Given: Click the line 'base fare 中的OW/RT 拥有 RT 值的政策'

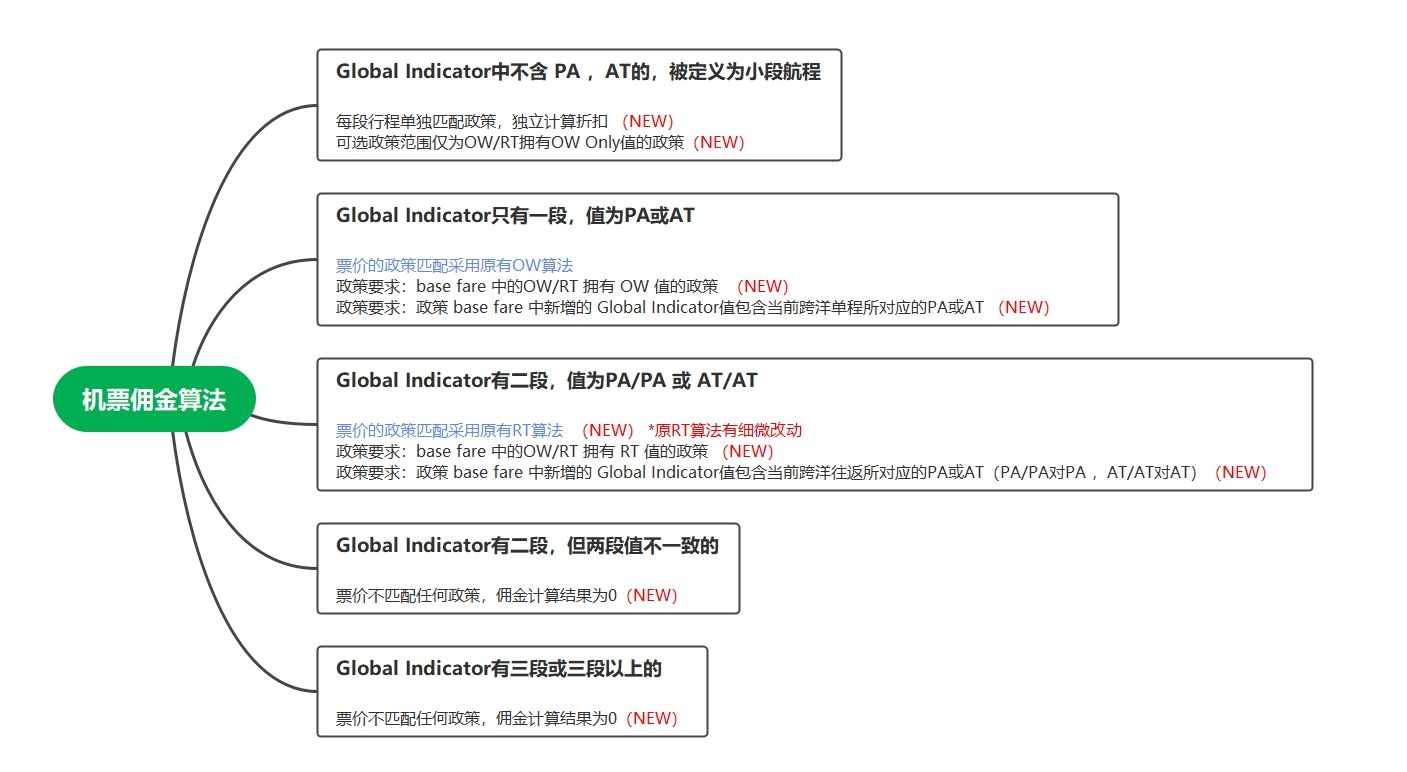Looking at the screenshot, I should coord(521,451).
